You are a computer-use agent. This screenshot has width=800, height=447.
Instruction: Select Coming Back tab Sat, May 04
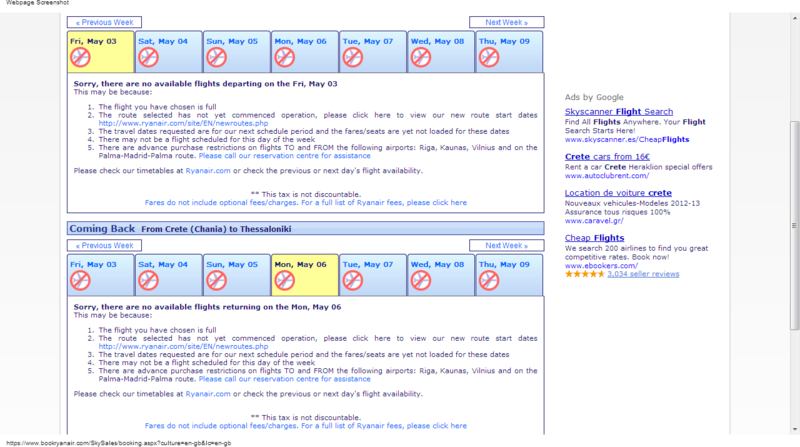169,275
